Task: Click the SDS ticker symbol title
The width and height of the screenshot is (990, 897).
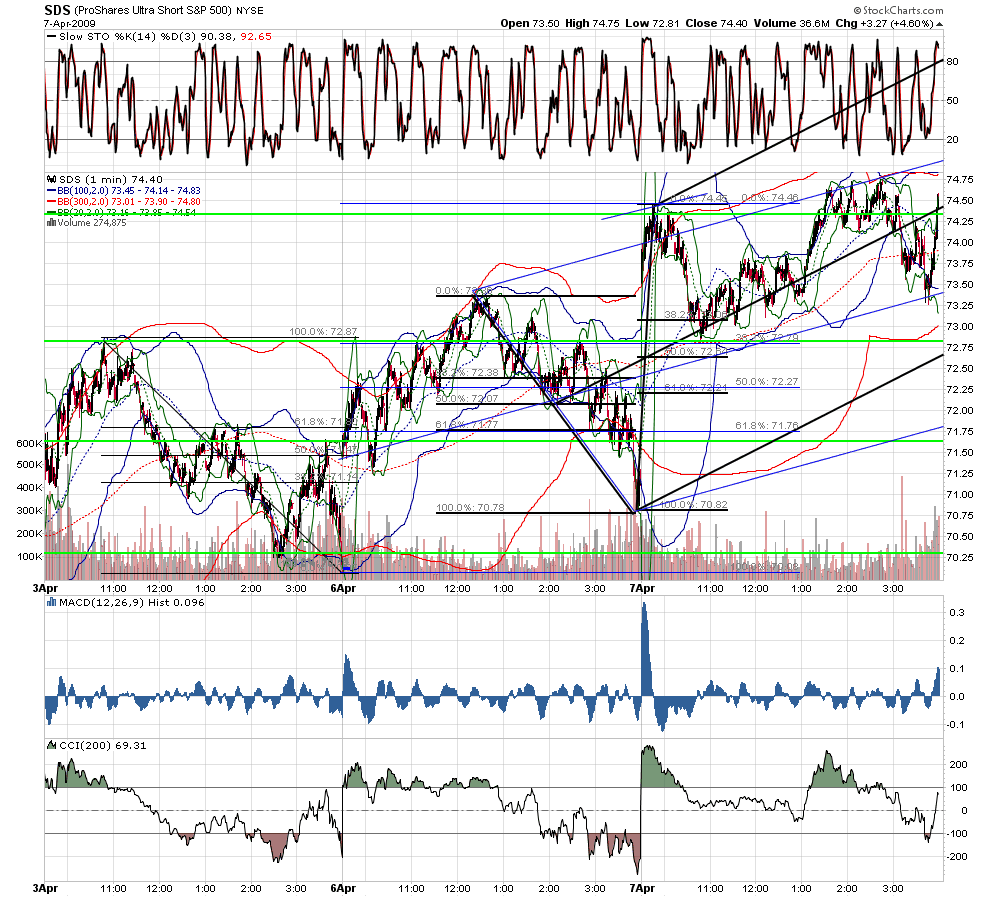Action: (57, 10)
